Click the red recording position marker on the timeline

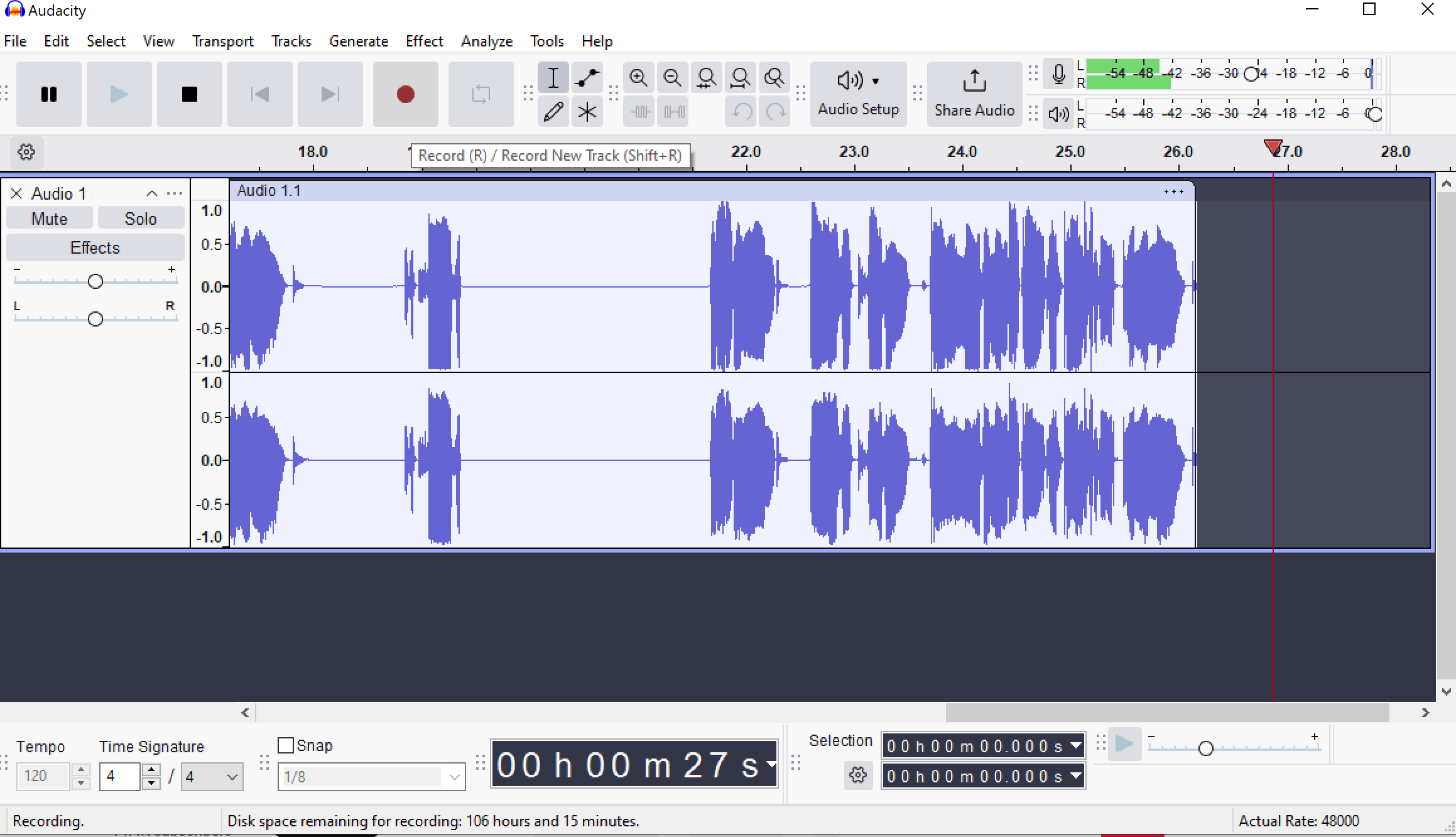pos(1273,149)
